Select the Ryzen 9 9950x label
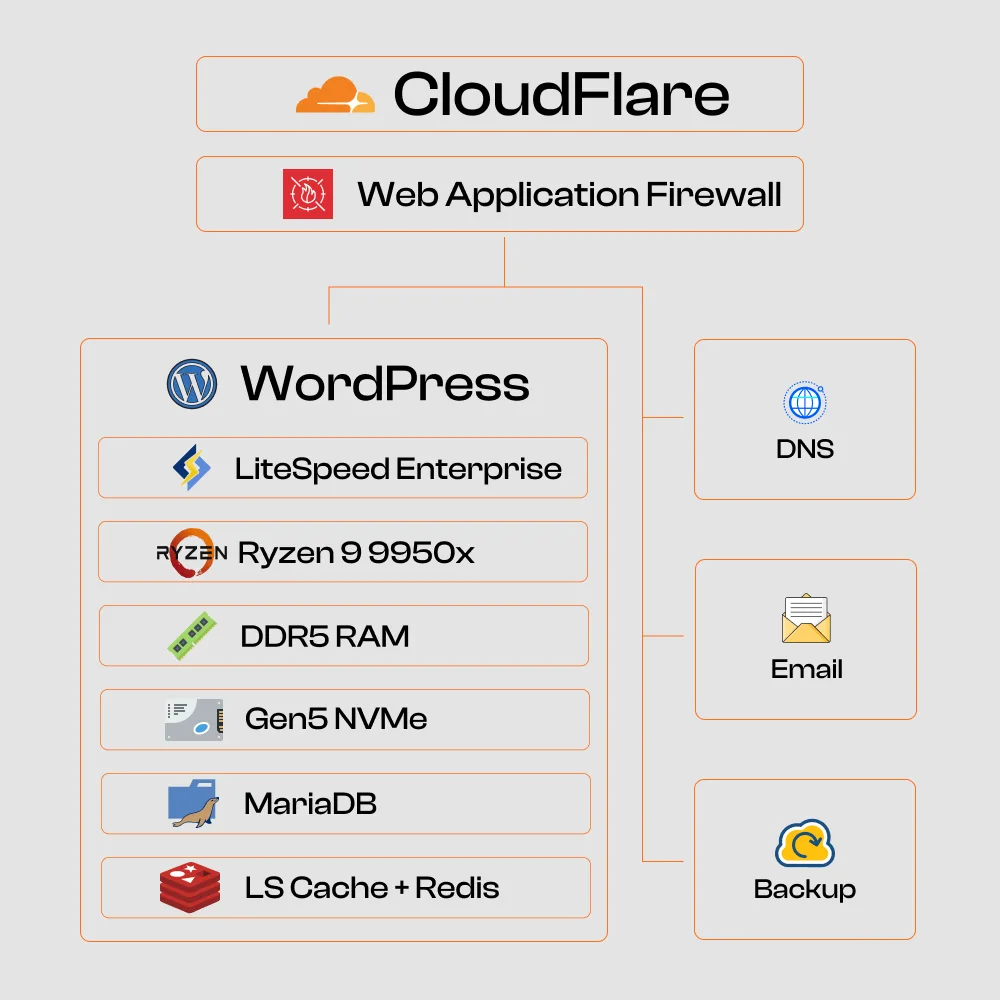Viewport: 1000px width, 1000px height. [x=356, y=552]
